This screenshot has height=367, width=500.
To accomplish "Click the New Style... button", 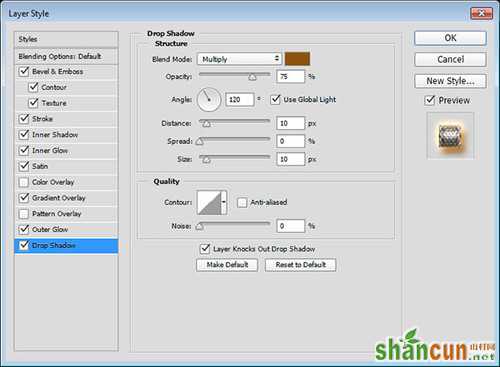I will pyautogui.click(x=450, y=81).
